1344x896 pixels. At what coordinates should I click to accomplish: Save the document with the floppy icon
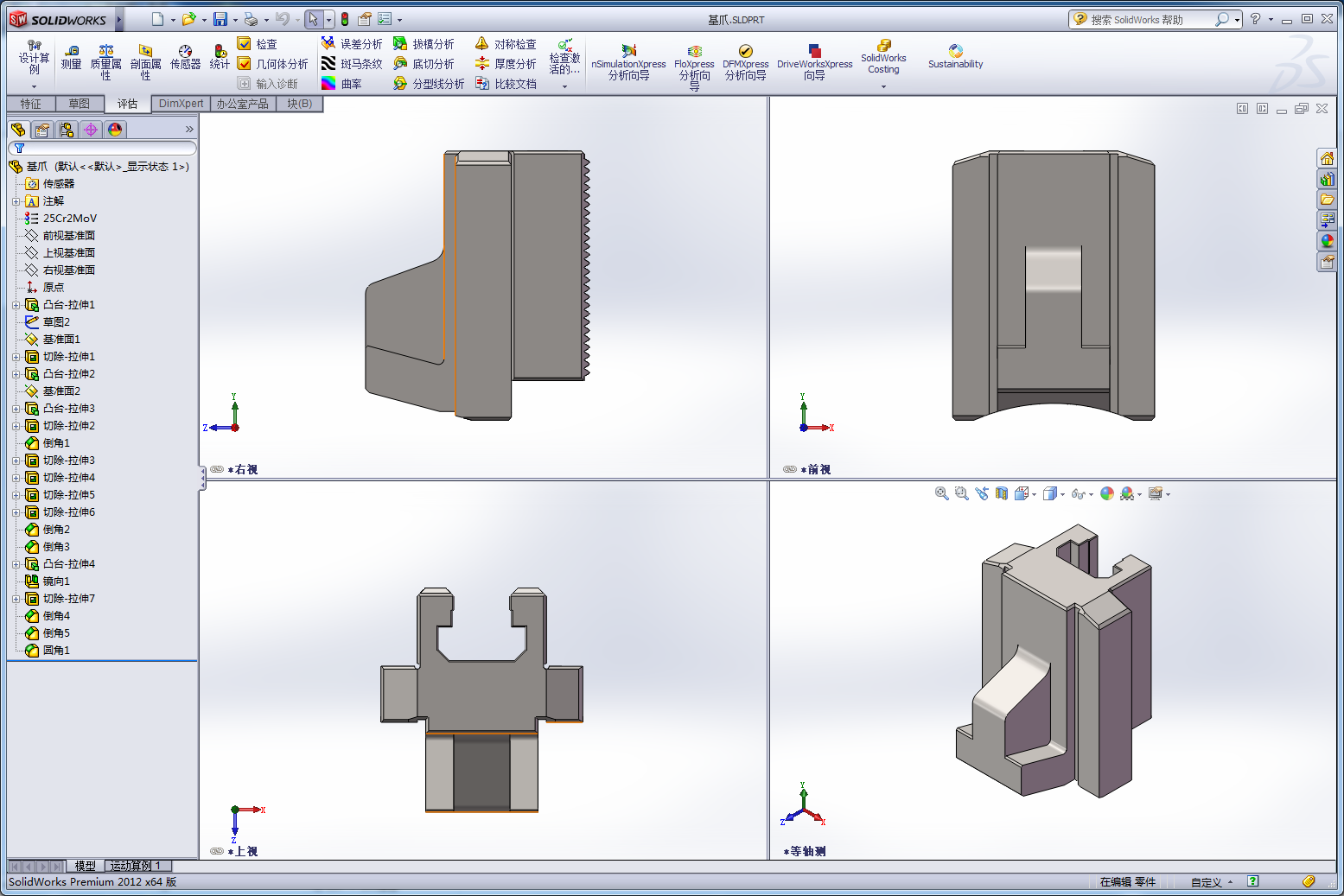point(220,19)
